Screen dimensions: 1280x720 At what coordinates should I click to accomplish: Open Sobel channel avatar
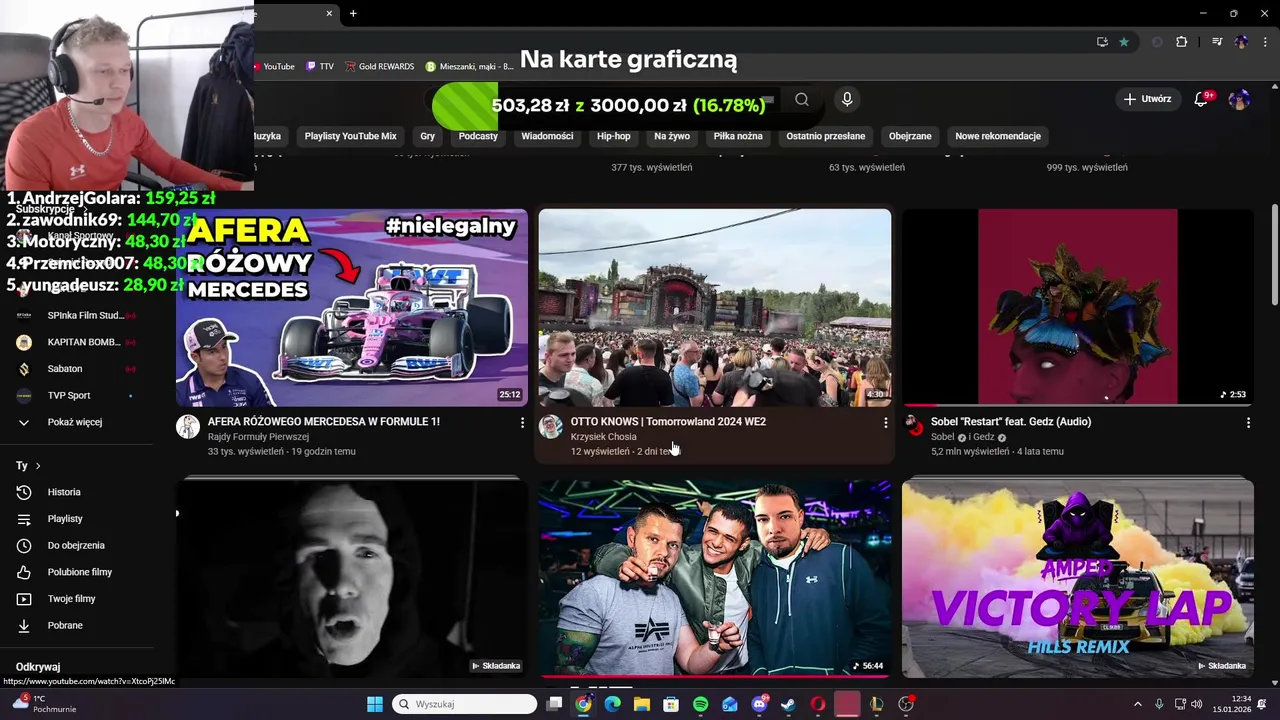pos(913,426)
